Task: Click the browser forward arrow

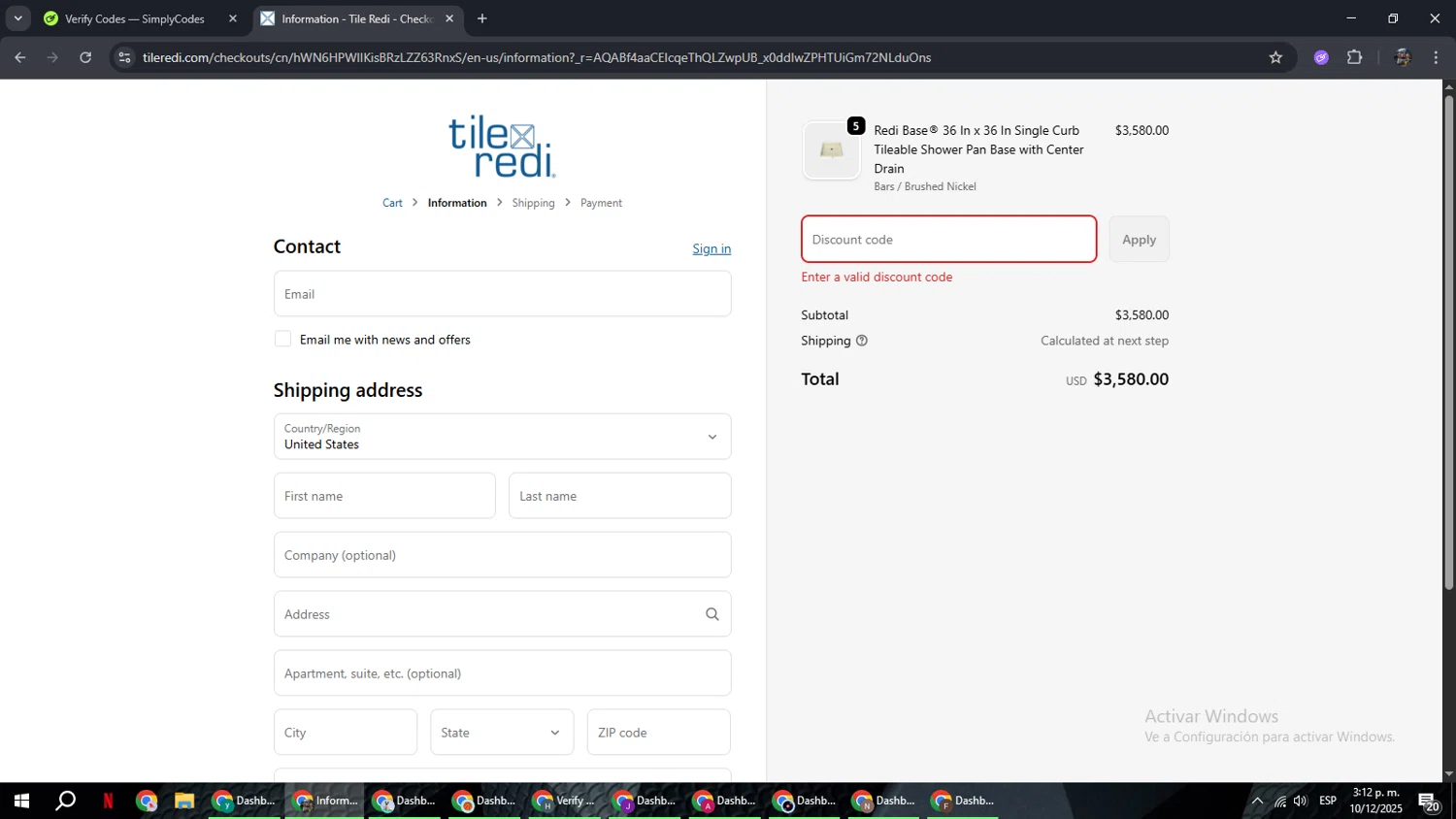Action: click(x=52, y=57)
